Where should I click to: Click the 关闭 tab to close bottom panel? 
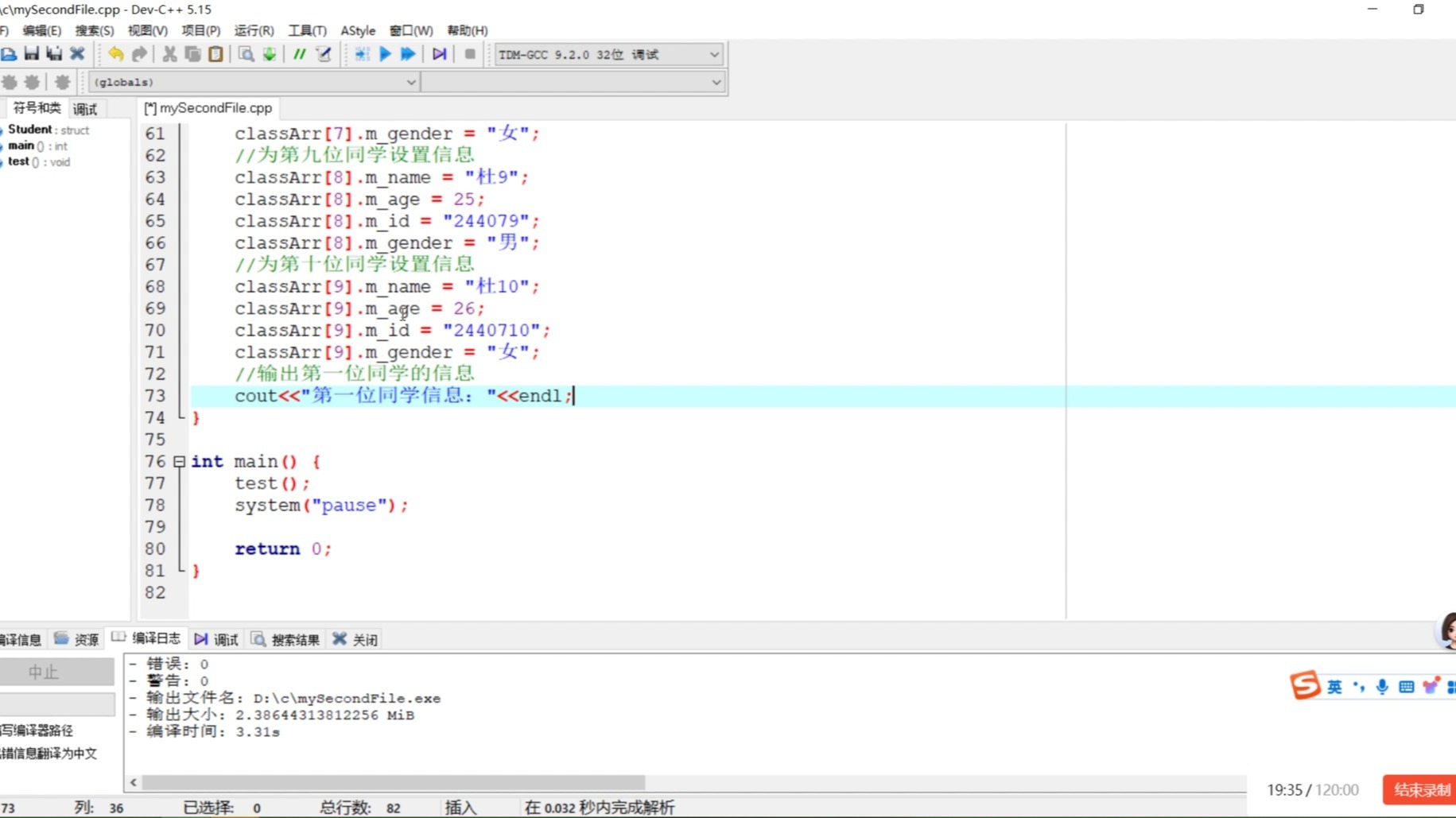355,639
